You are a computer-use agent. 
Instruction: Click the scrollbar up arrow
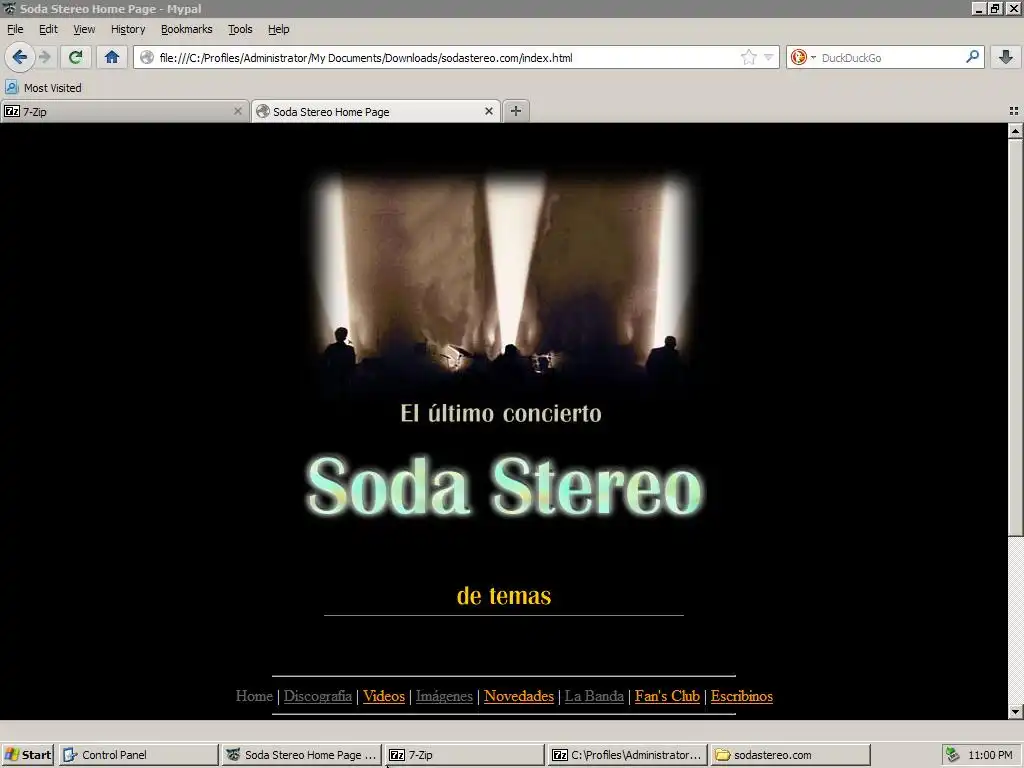point(1015,131)
